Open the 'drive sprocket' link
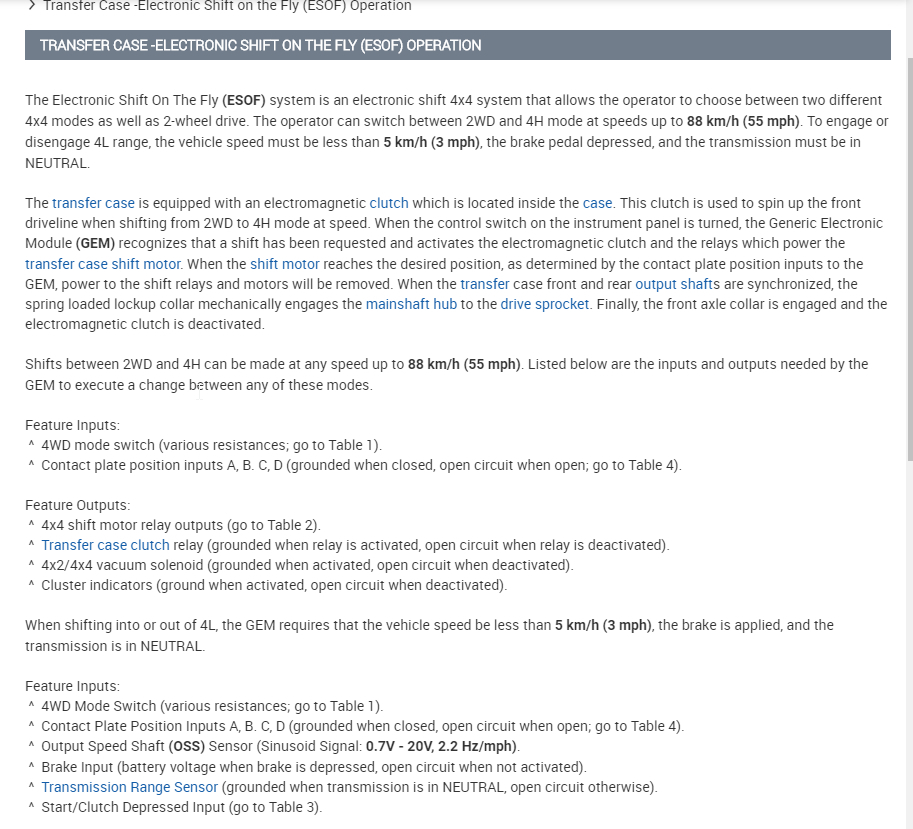 tap(545, 304)
